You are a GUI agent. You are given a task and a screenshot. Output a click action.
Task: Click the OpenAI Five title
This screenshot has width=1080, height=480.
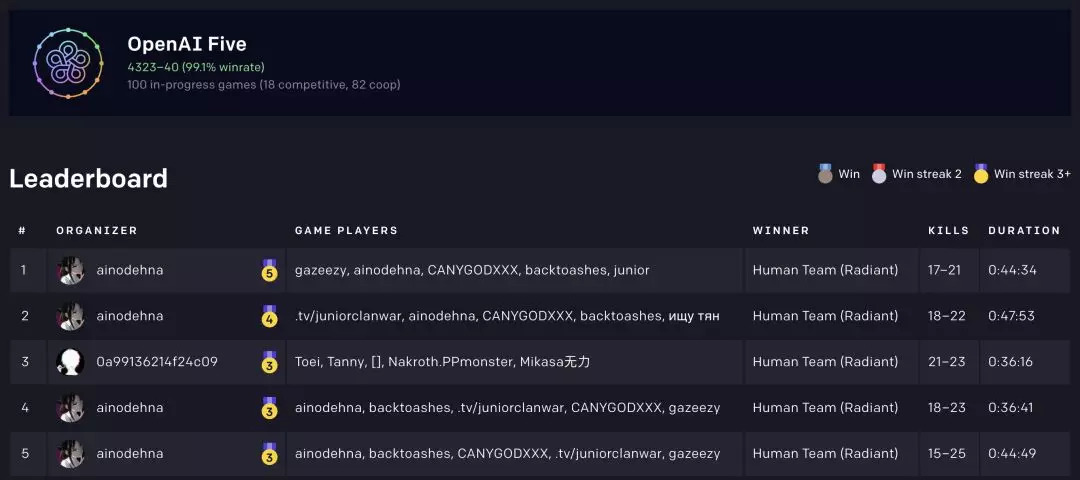[187, 44]
